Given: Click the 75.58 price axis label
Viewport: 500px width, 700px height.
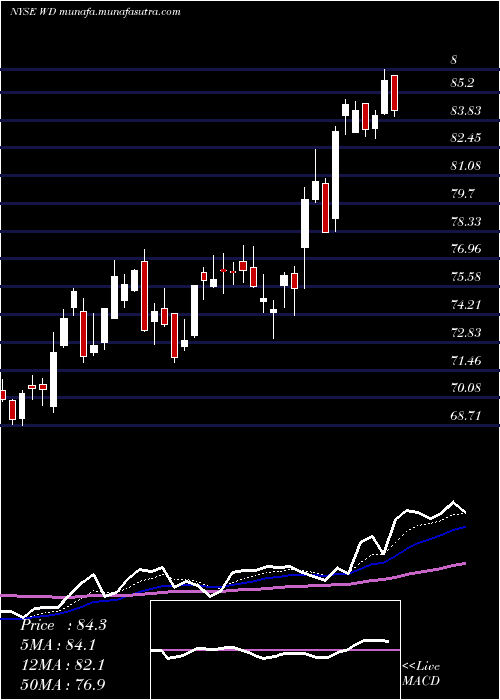Looking at the screenshot, I should point(466,277).
